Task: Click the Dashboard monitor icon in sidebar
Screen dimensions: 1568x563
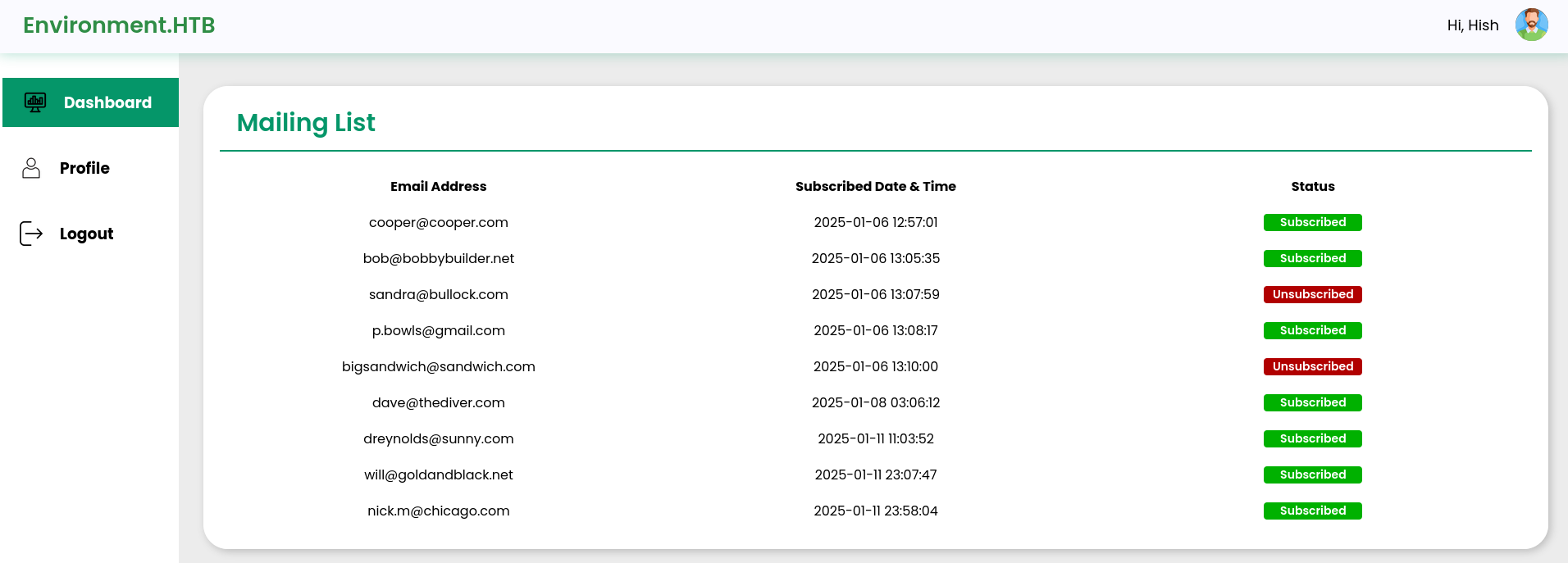Action: [x=35, y=102]
